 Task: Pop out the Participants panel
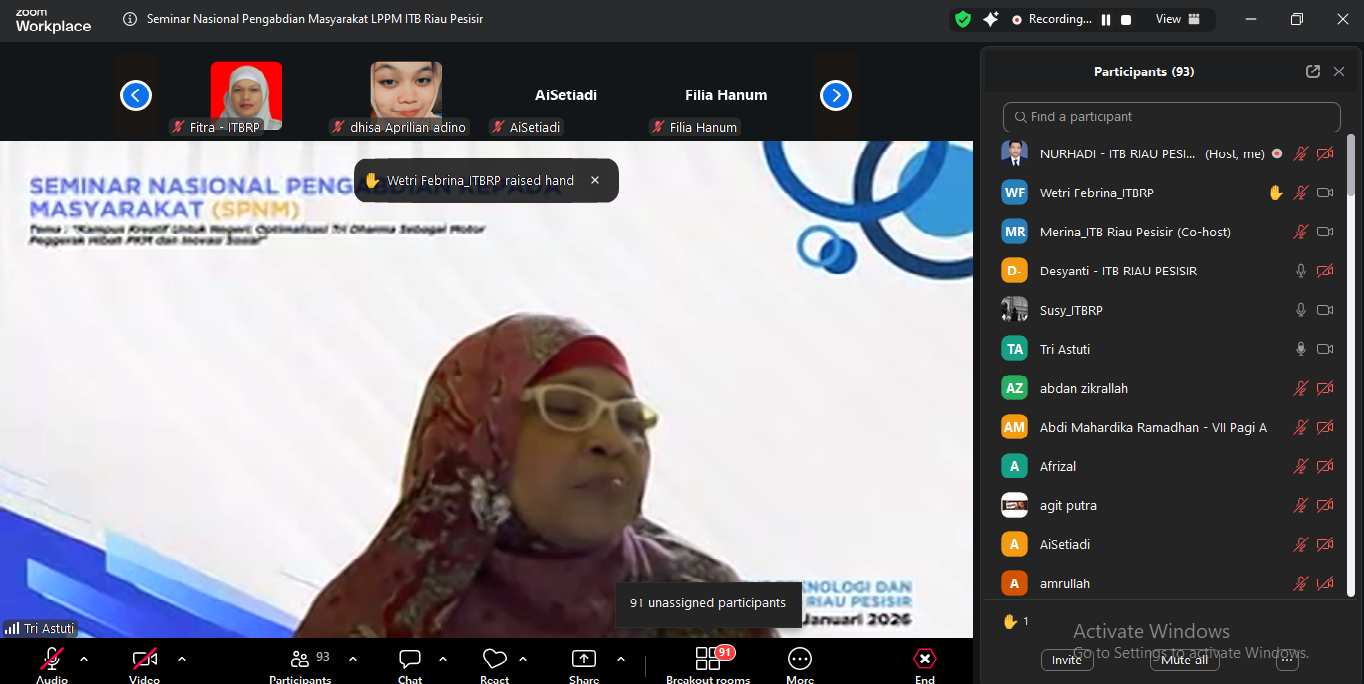[1313, 72]
